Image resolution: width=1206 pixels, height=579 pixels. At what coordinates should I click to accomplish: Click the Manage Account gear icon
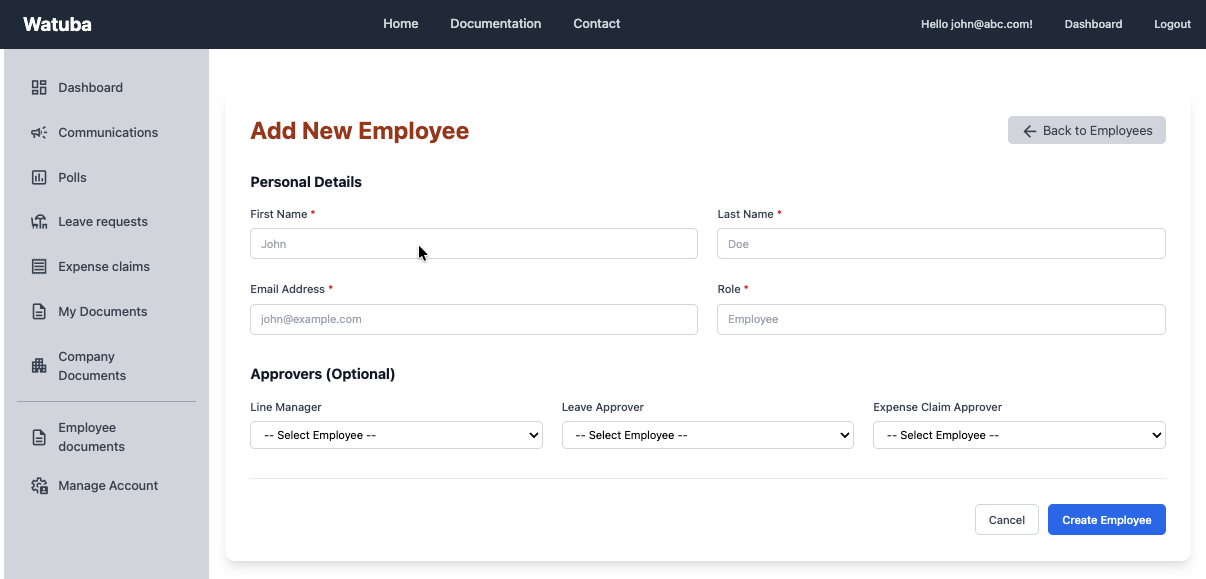(39, 486)
